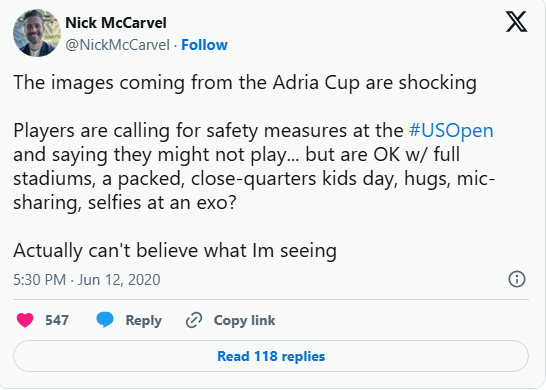Click the pink heart like icon

(25, 320)
